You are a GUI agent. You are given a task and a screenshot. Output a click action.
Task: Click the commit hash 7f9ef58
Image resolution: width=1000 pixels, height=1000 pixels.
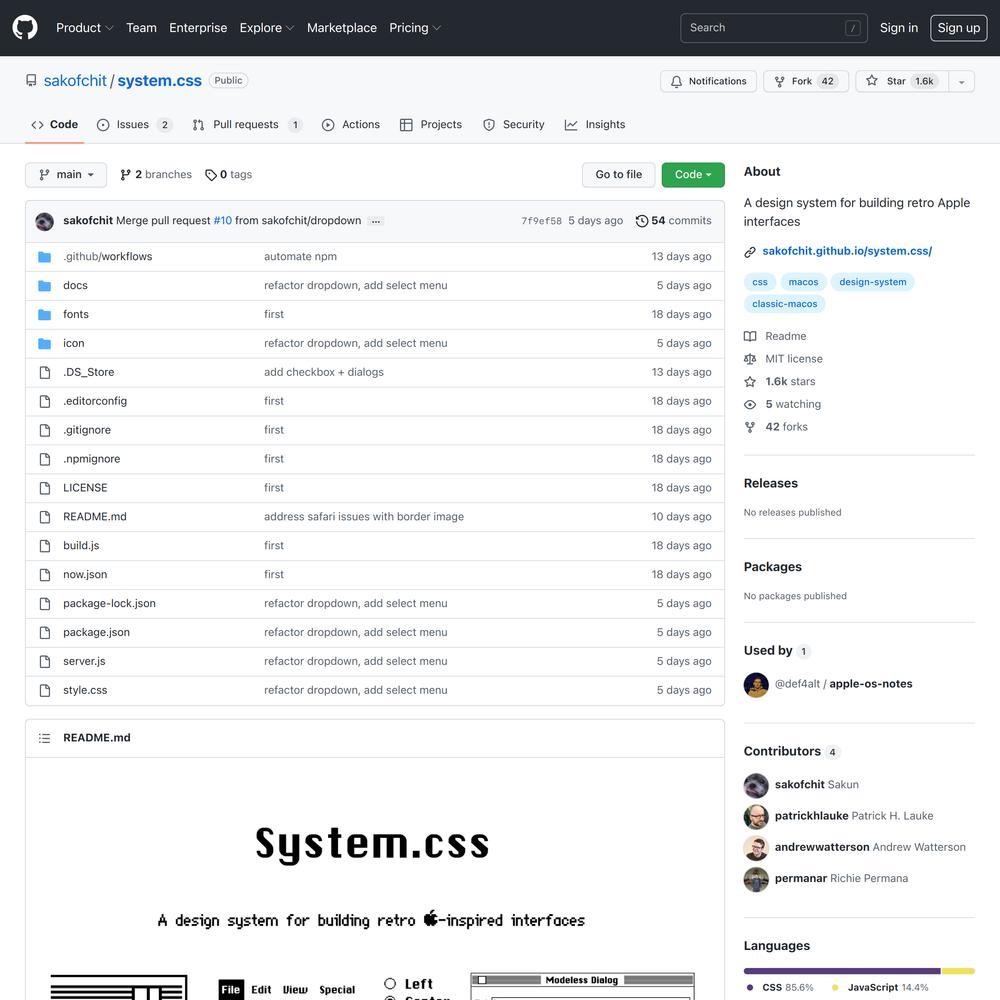click(541, 221)
